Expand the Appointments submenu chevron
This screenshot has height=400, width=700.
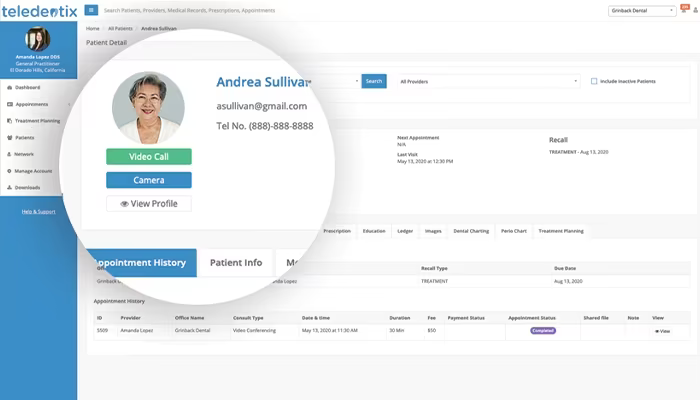point(69,104)
